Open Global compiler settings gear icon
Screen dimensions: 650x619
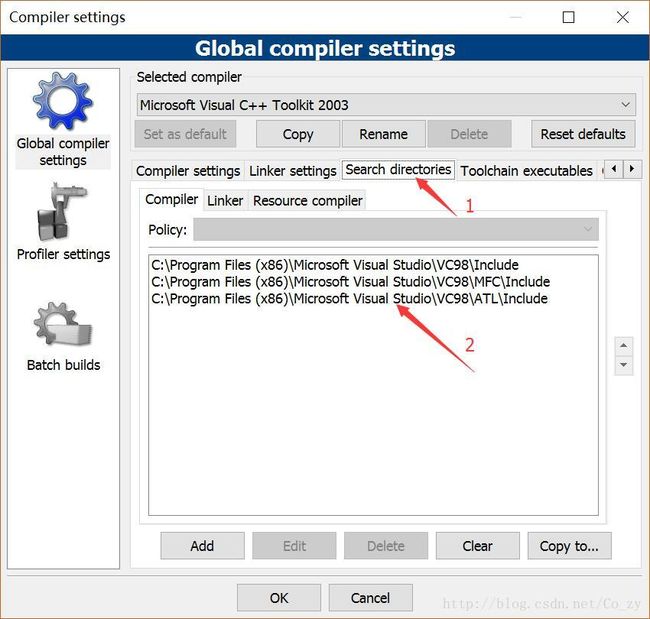pos(63,101)
